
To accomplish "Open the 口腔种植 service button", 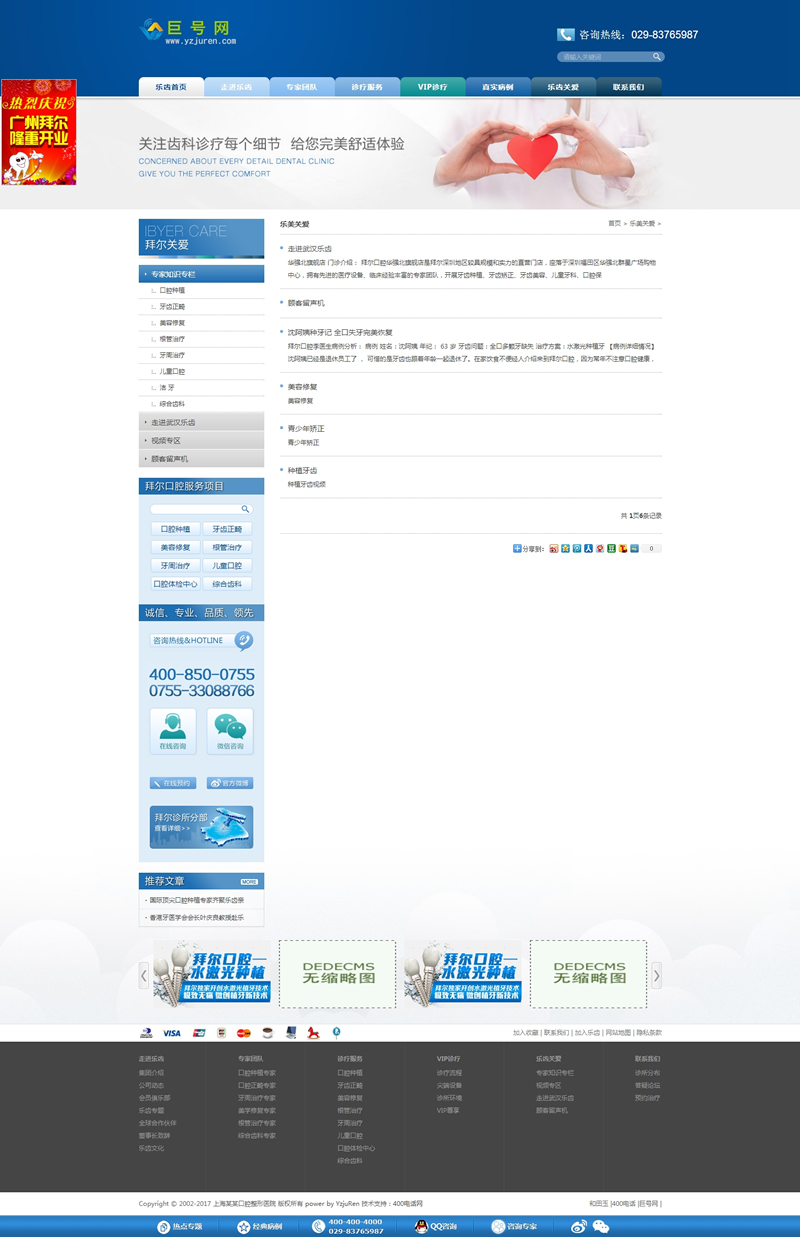I will point(175,529).
